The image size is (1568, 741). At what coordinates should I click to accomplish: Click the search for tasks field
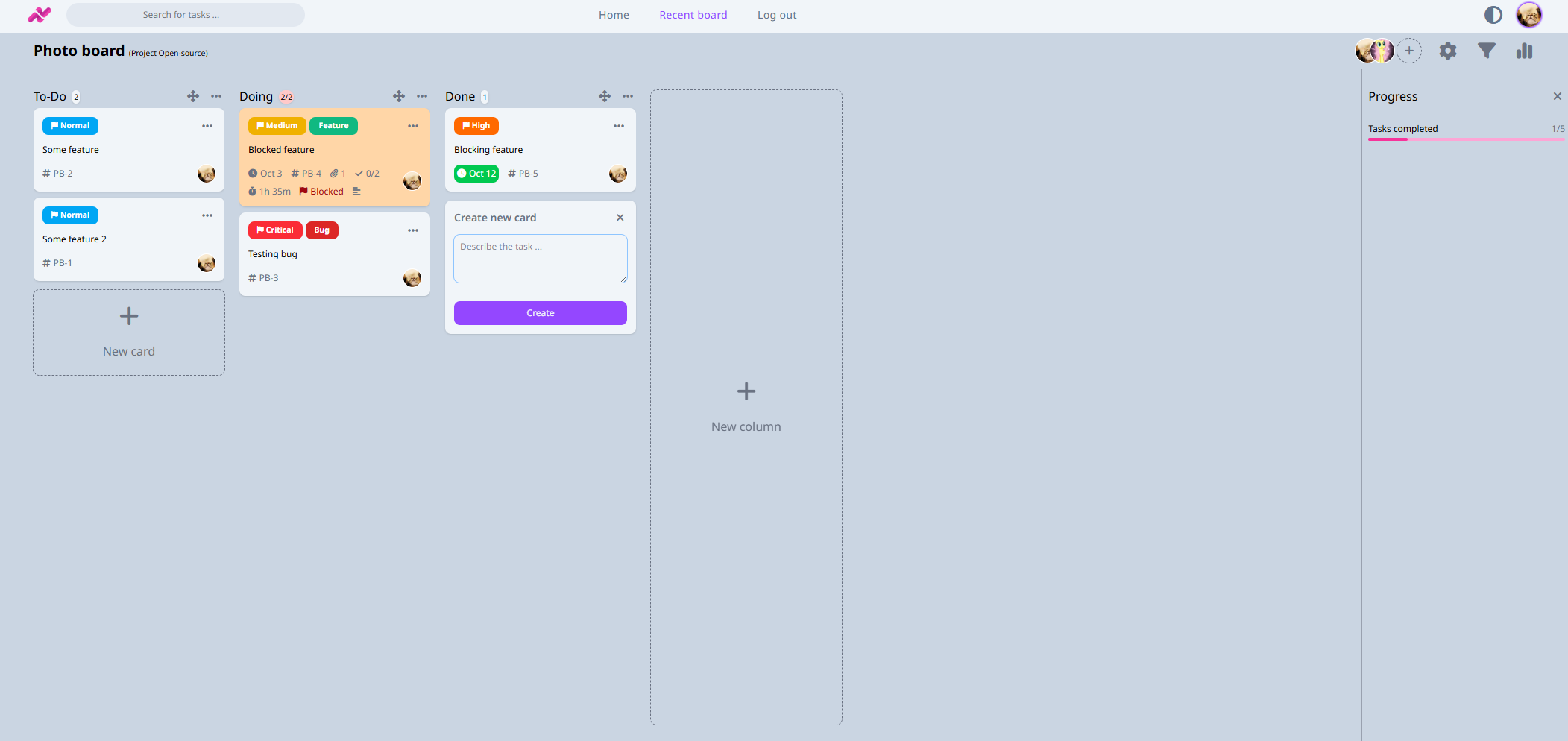click(185, 14)
